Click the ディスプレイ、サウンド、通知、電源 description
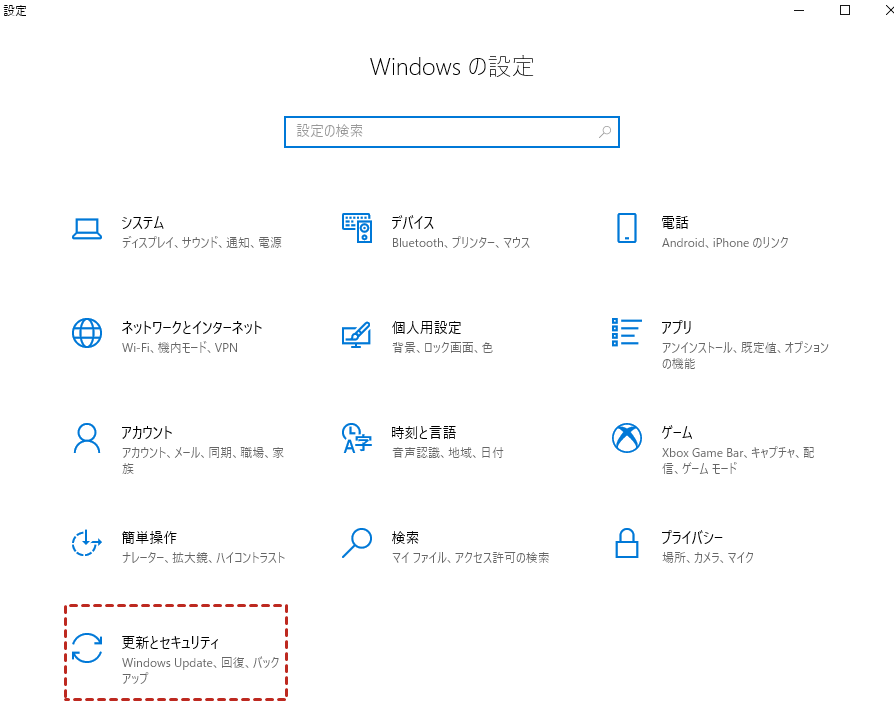This screenshot has width=894, height=719. pyautogui.click(x=202, y=242)
